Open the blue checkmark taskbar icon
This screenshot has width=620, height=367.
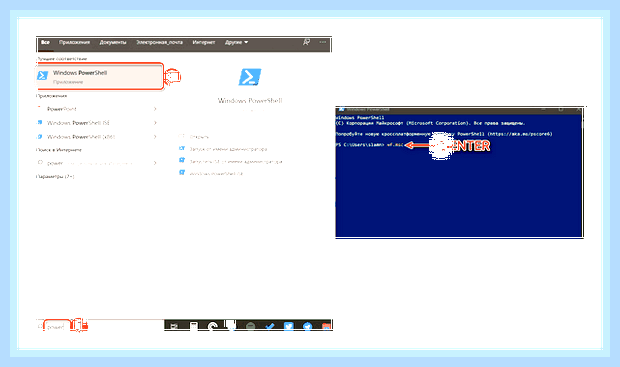point(270,327)
